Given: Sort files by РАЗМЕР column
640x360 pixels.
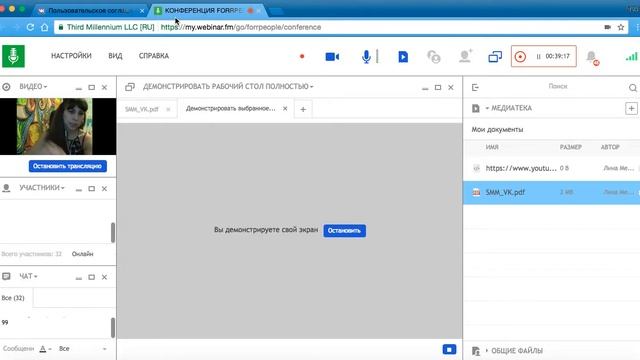Looking at the screenshot, I should pos(571,147).
